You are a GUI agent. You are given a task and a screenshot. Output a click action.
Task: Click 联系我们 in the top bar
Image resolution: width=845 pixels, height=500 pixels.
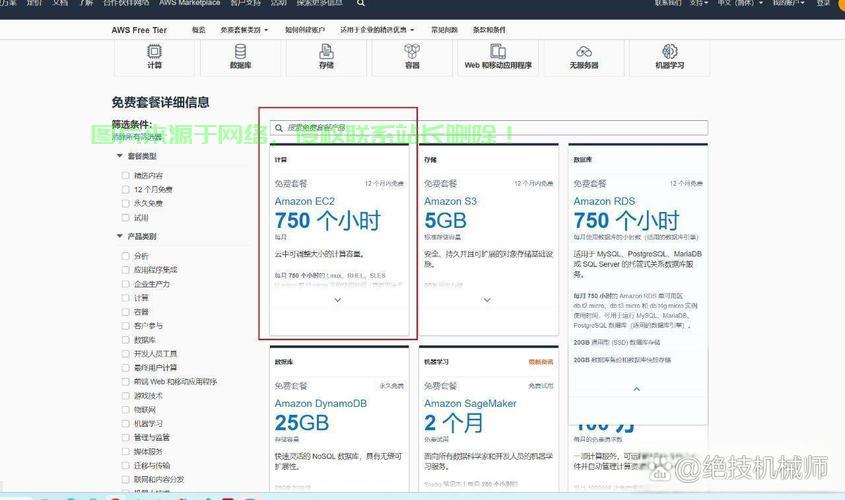668,3
